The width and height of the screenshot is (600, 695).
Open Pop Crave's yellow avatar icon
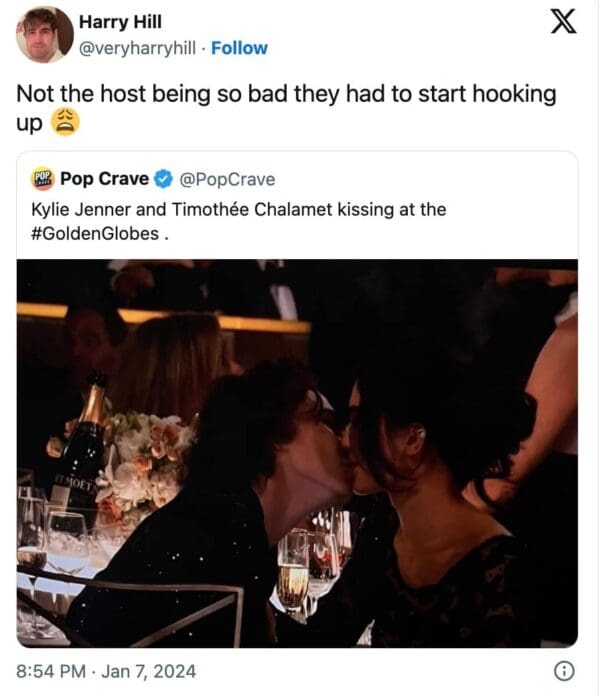(43, 179)
